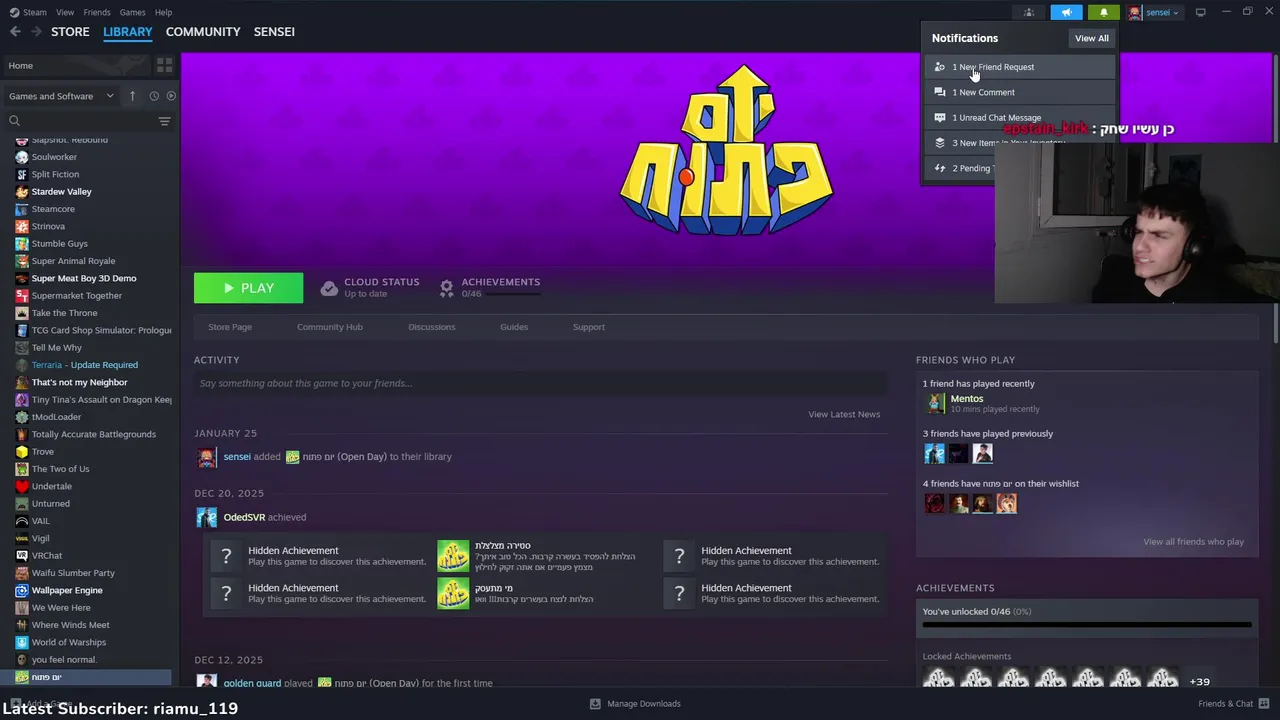Click Mentos avatar in Friends Who Play

(936, 403)
